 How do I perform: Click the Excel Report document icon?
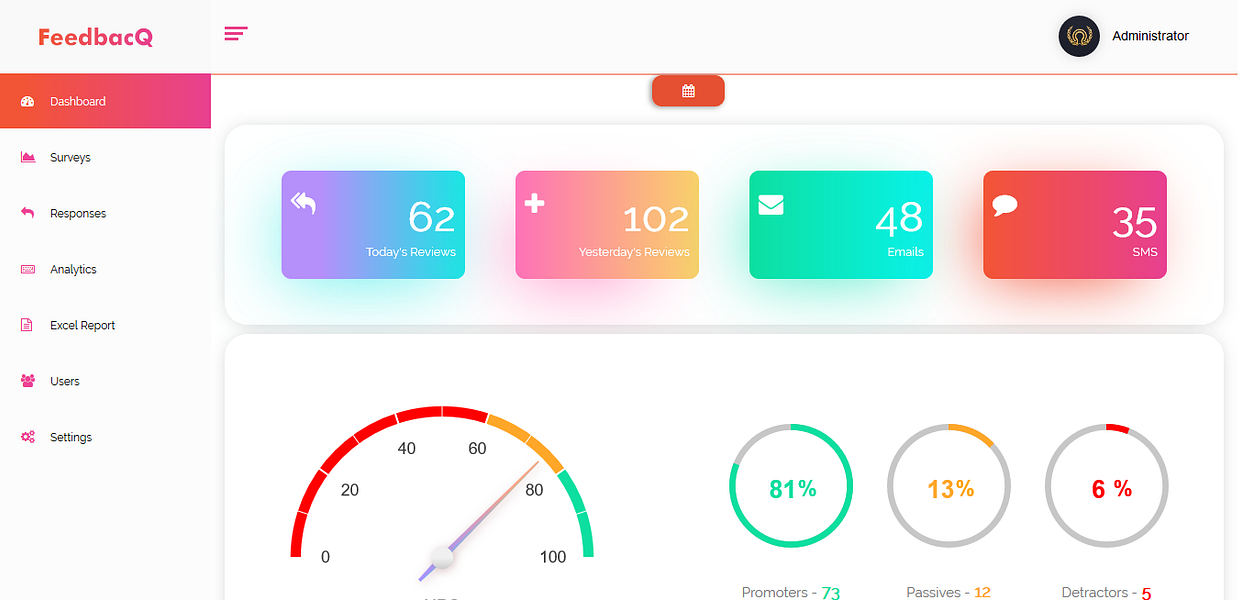[28, 325]
